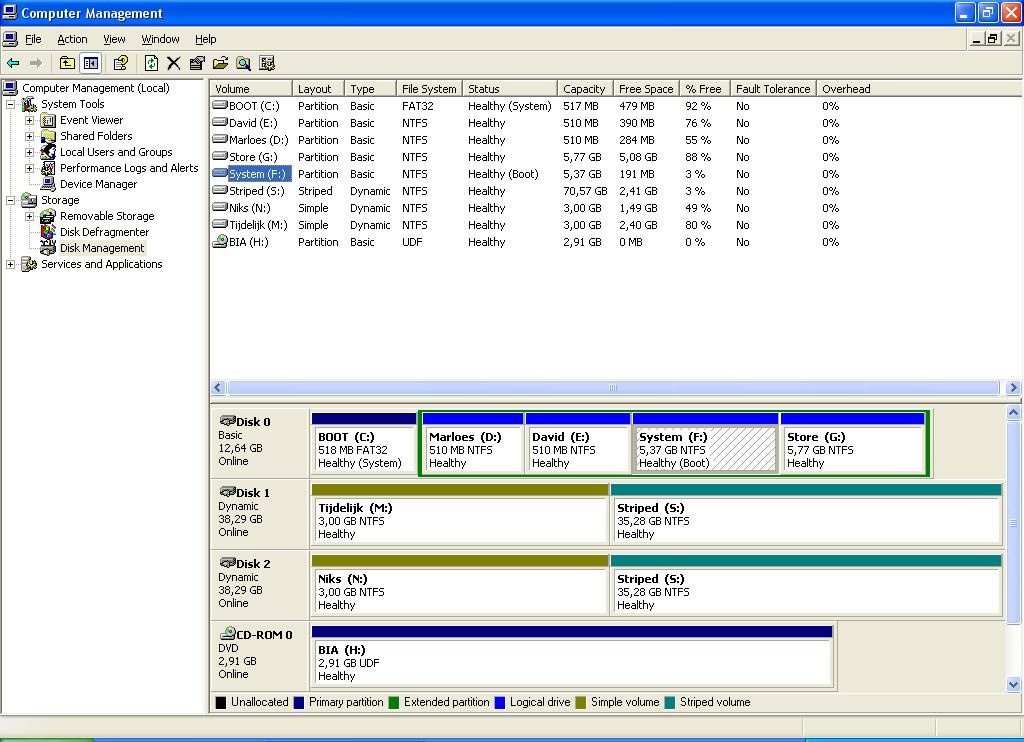Sort by the File System column header
This screenshot has width=1024, height=742.
(x=429, y=89)
